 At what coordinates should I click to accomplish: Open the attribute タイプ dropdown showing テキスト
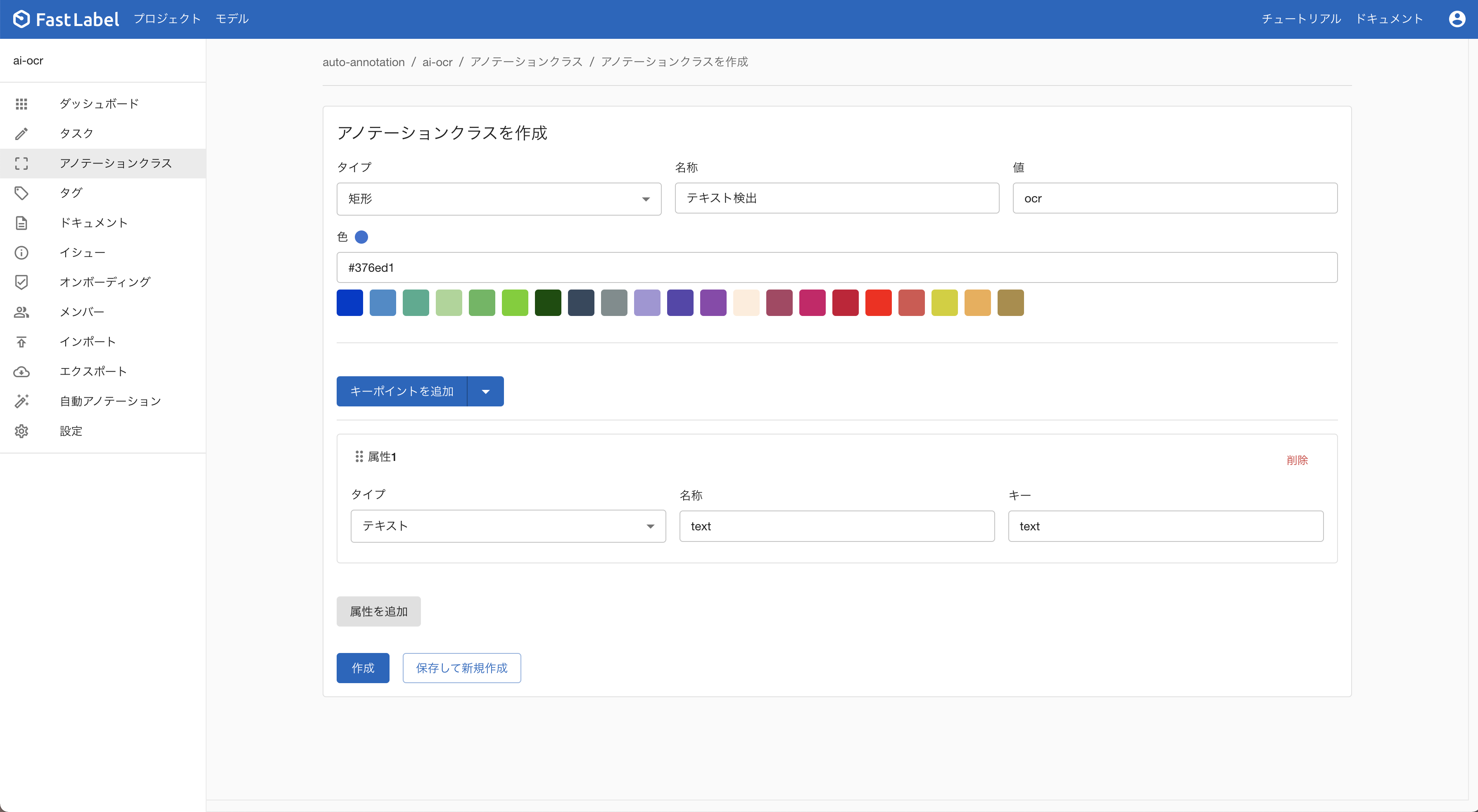pos(508,526)
